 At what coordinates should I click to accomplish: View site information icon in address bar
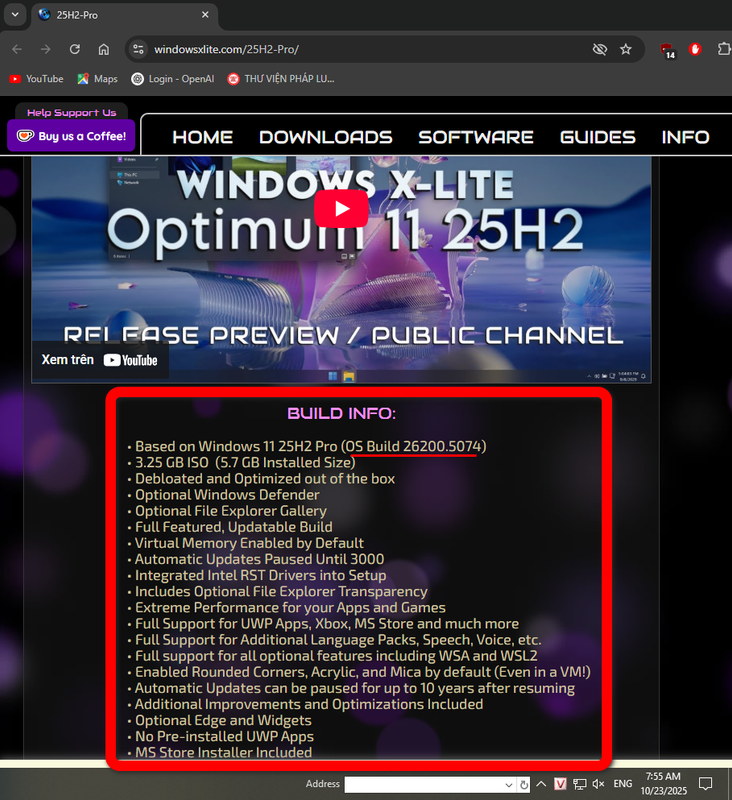(138, 49)
